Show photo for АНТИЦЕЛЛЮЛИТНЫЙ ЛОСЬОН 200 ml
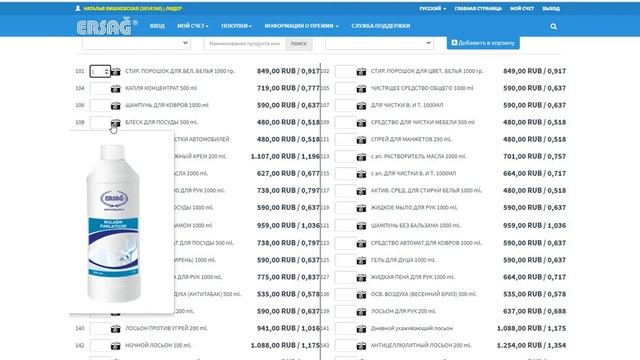The width and height of the screenshot is (640, 360). pyautogui.click(x=361, y=346)
